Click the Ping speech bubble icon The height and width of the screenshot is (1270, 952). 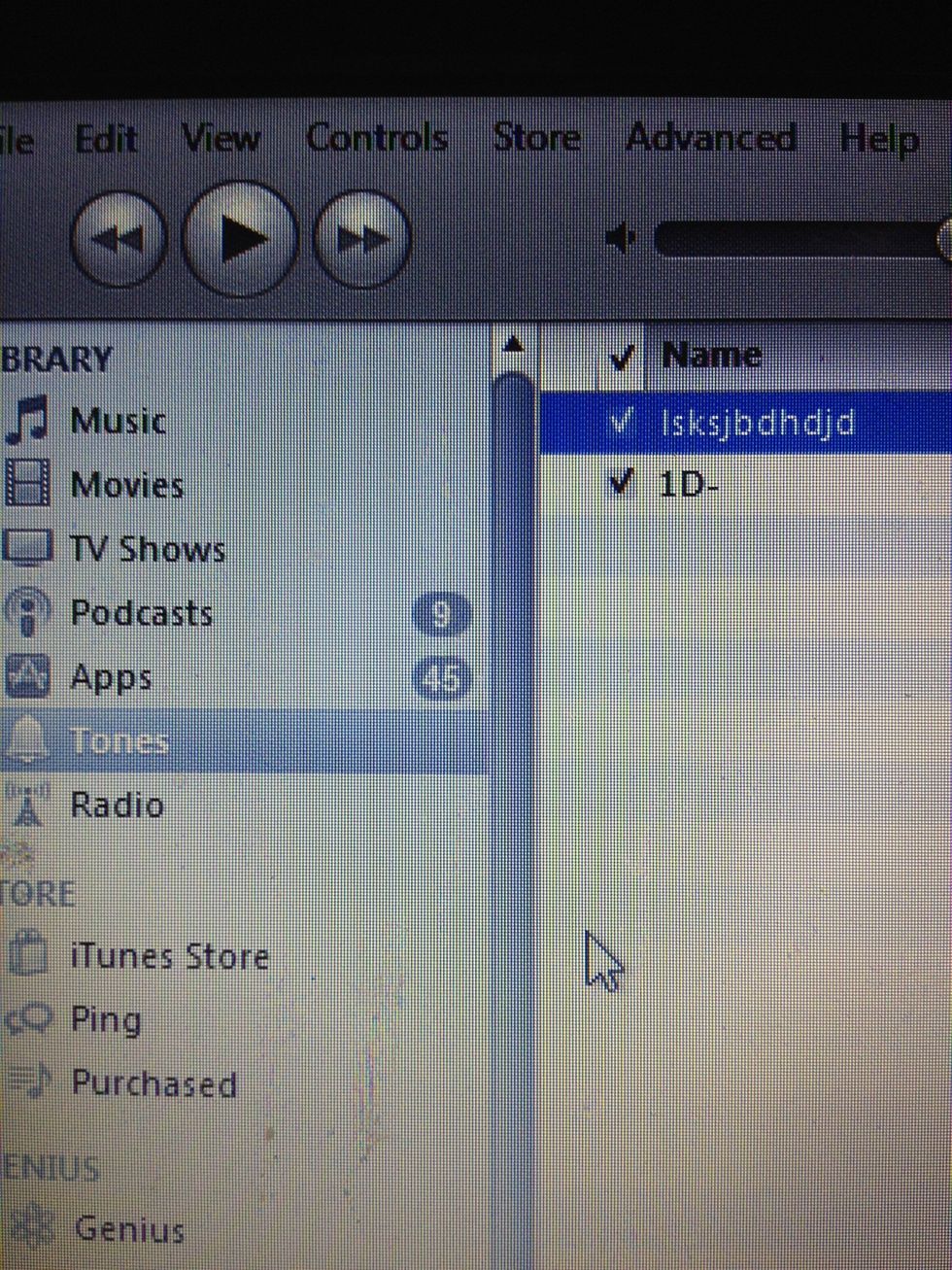point(27,1019)
